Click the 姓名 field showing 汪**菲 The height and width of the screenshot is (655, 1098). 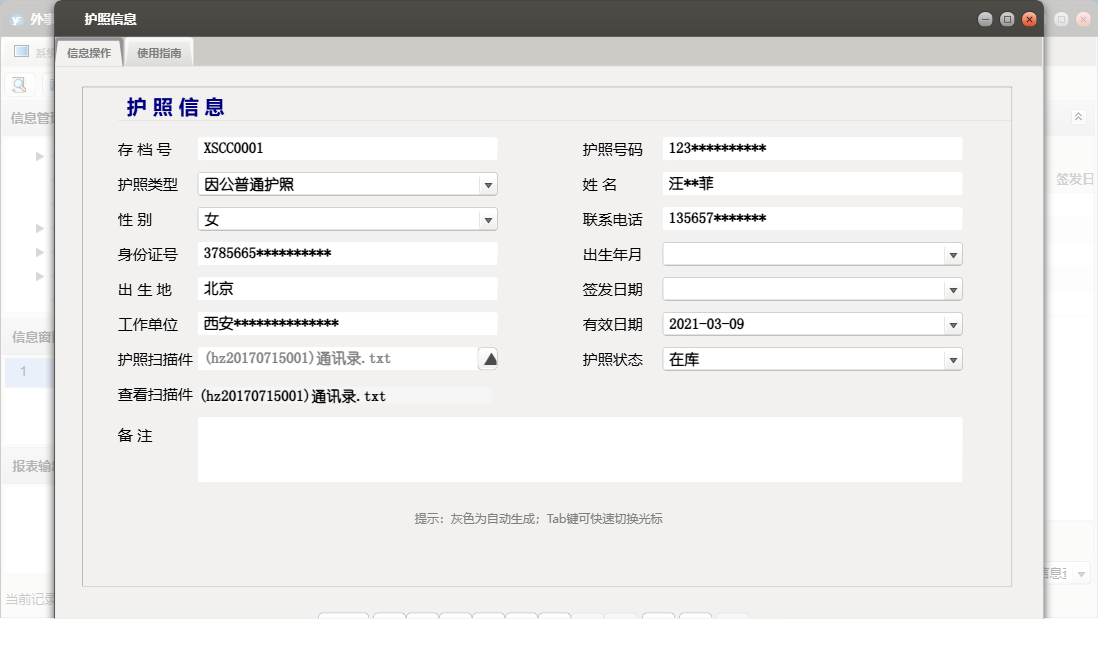point(812,183)
